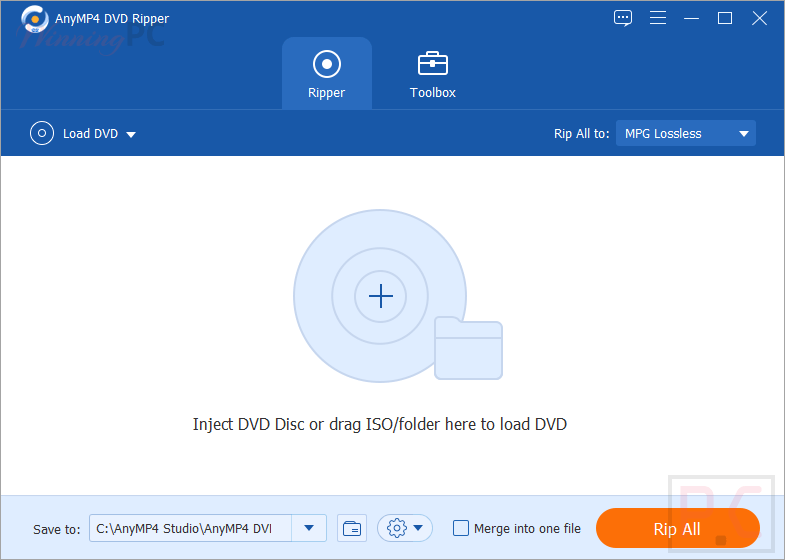
Task: Expand the Load DVD dropdown arrow
Action: [x=131, y=135]
